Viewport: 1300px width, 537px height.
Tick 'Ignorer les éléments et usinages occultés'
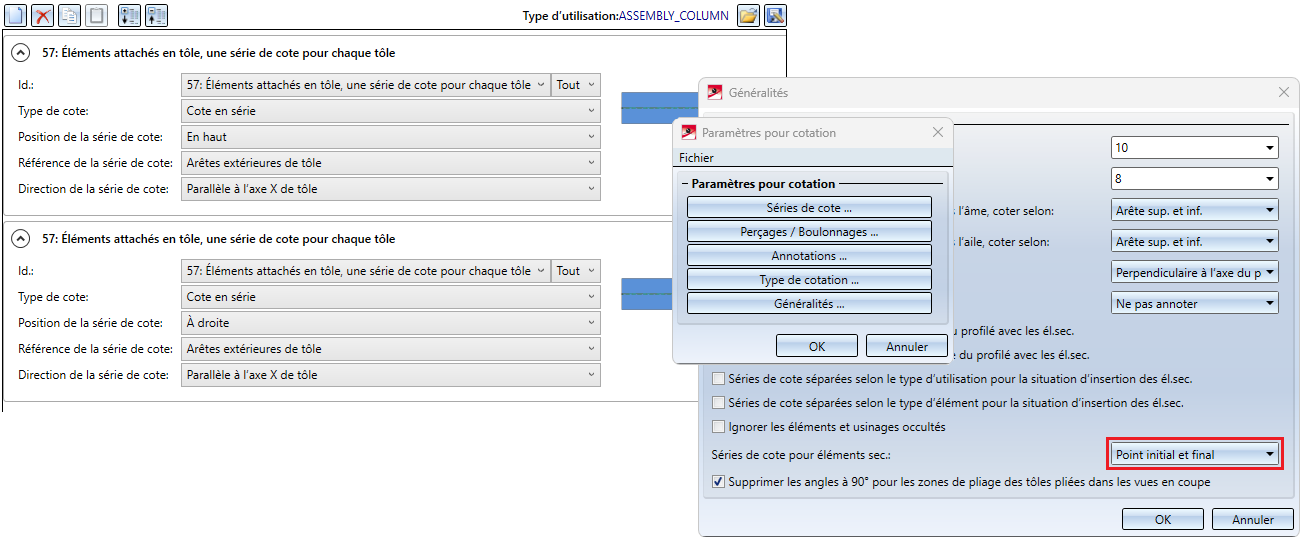point(718,427)
